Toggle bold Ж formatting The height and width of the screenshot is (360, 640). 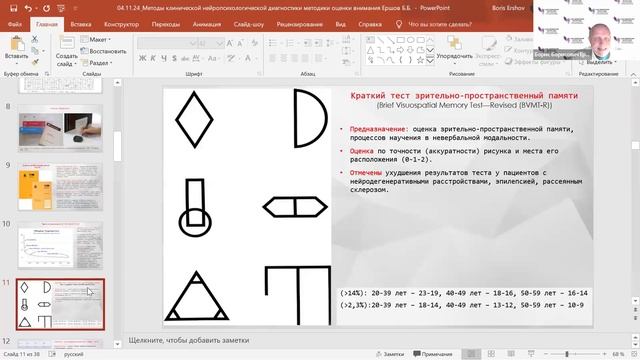click(x=142, y=58)
